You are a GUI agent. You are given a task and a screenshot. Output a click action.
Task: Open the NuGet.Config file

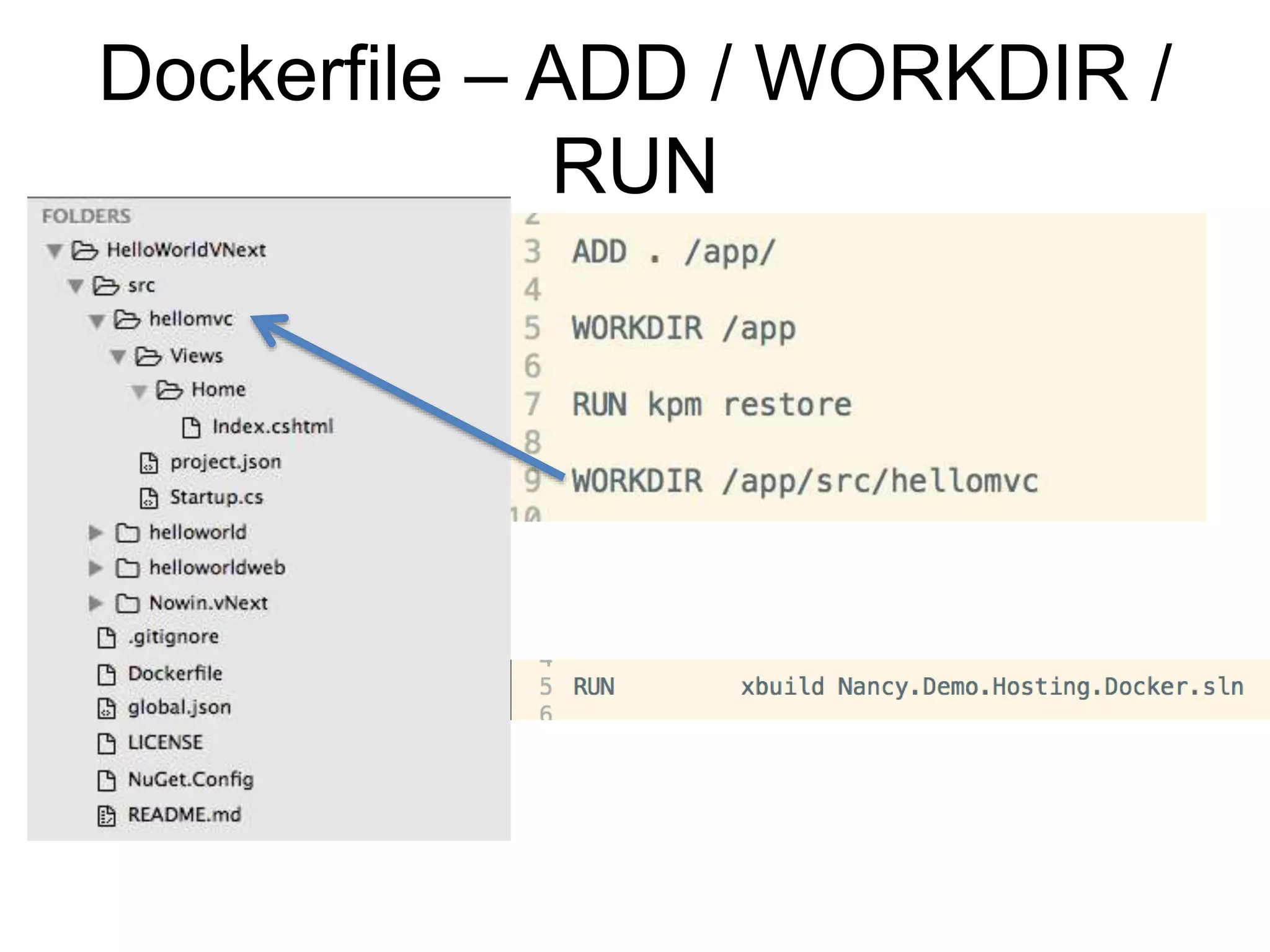[191, 780]
